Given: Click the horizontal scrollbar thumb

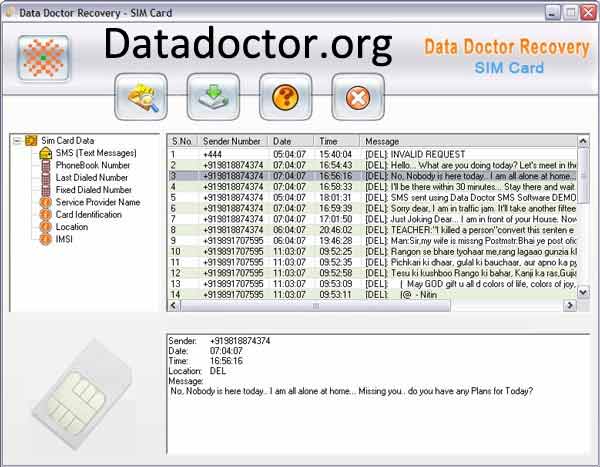Looking at the screenshot, I should [315, 305].
